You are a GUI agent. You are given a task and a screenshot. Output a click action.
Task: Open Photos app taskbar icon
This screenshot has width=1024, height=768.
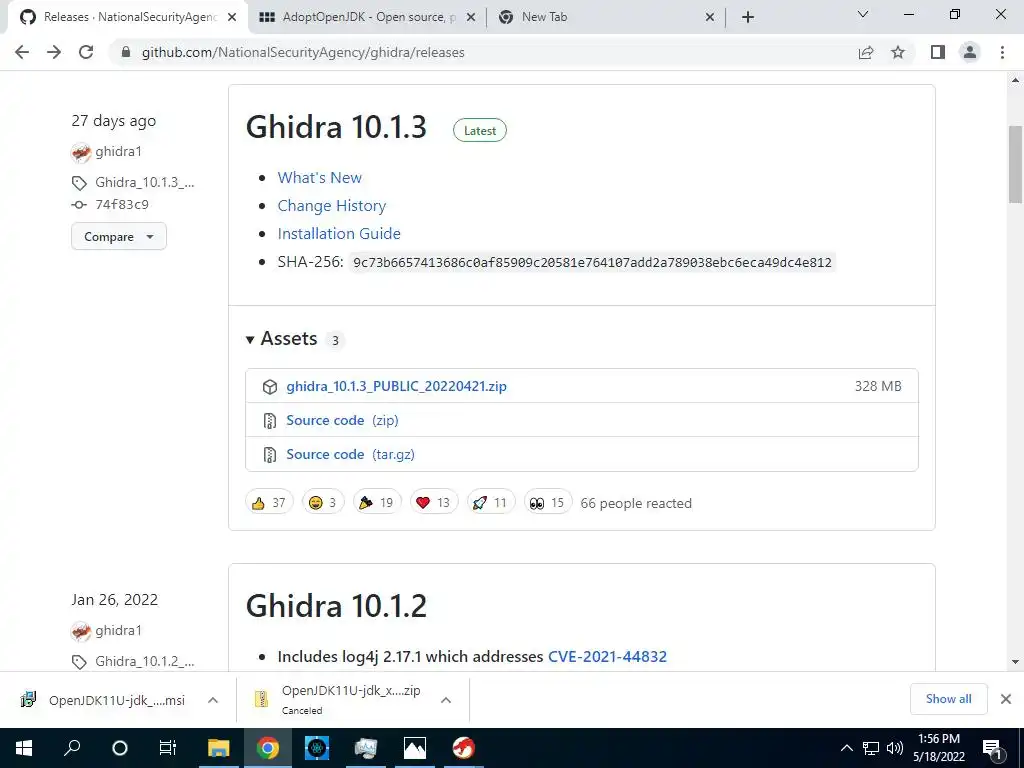(414, 748)
